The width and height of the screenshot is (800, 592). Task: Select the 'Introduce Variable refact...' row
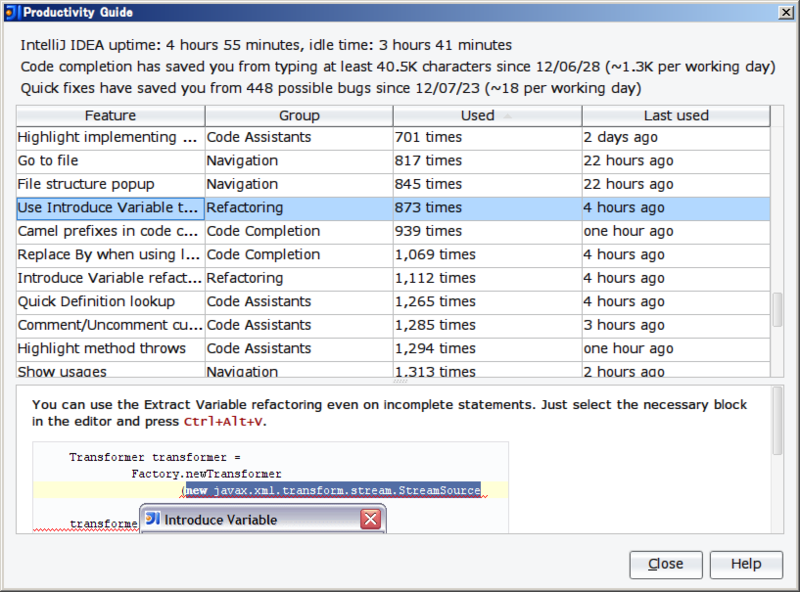(x=393, y=278)
